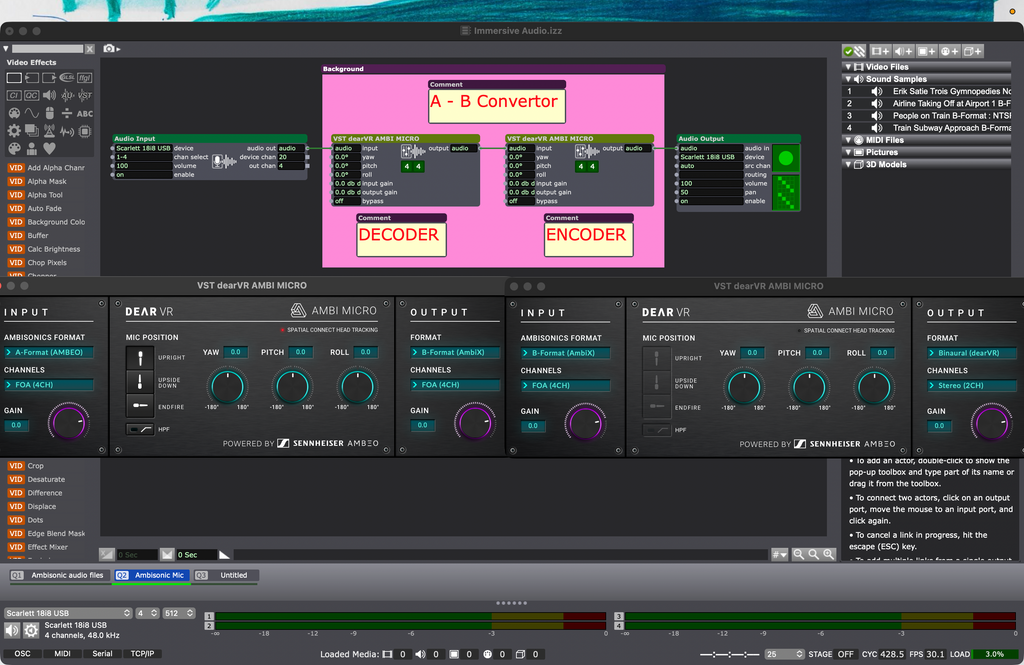Open left plugin output B-Format (AmbiX) dropdown

tap(455, 352)
